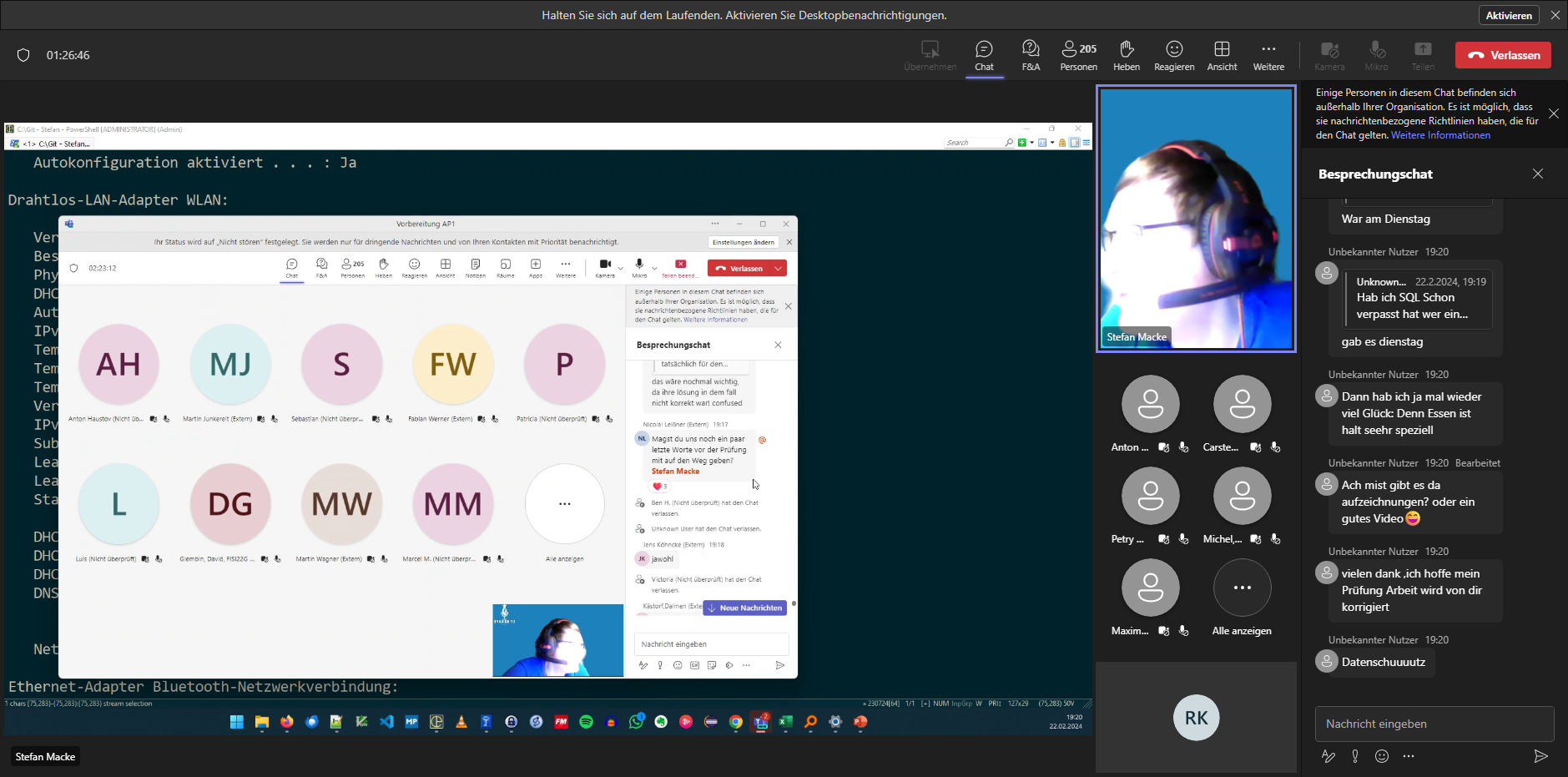Toggle the Chat panel in toolbar
The height and width of the screenshot is (777, 1568).
pos(984,55)
